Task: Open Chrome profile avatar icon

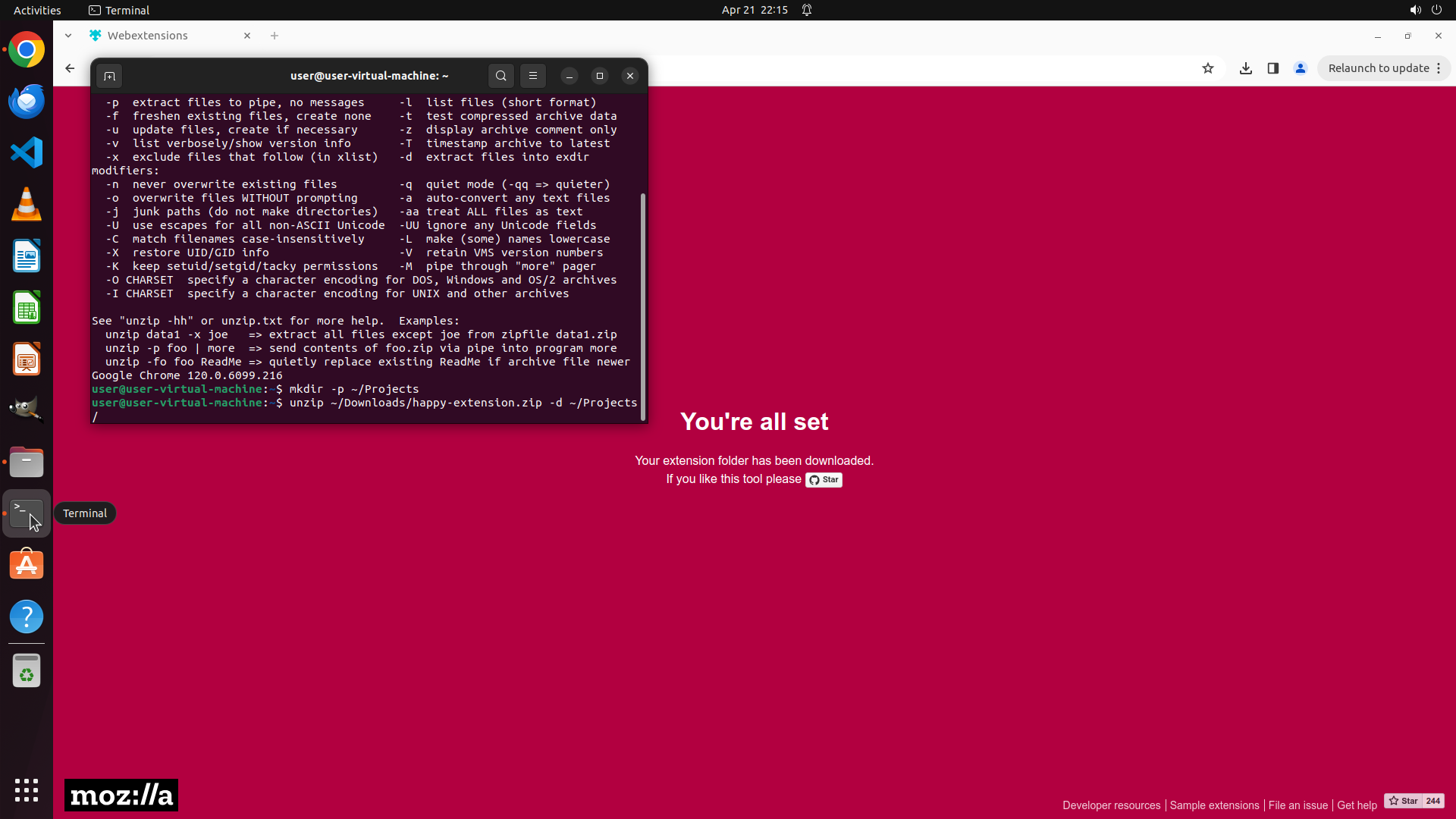Action: [1301, 68]
